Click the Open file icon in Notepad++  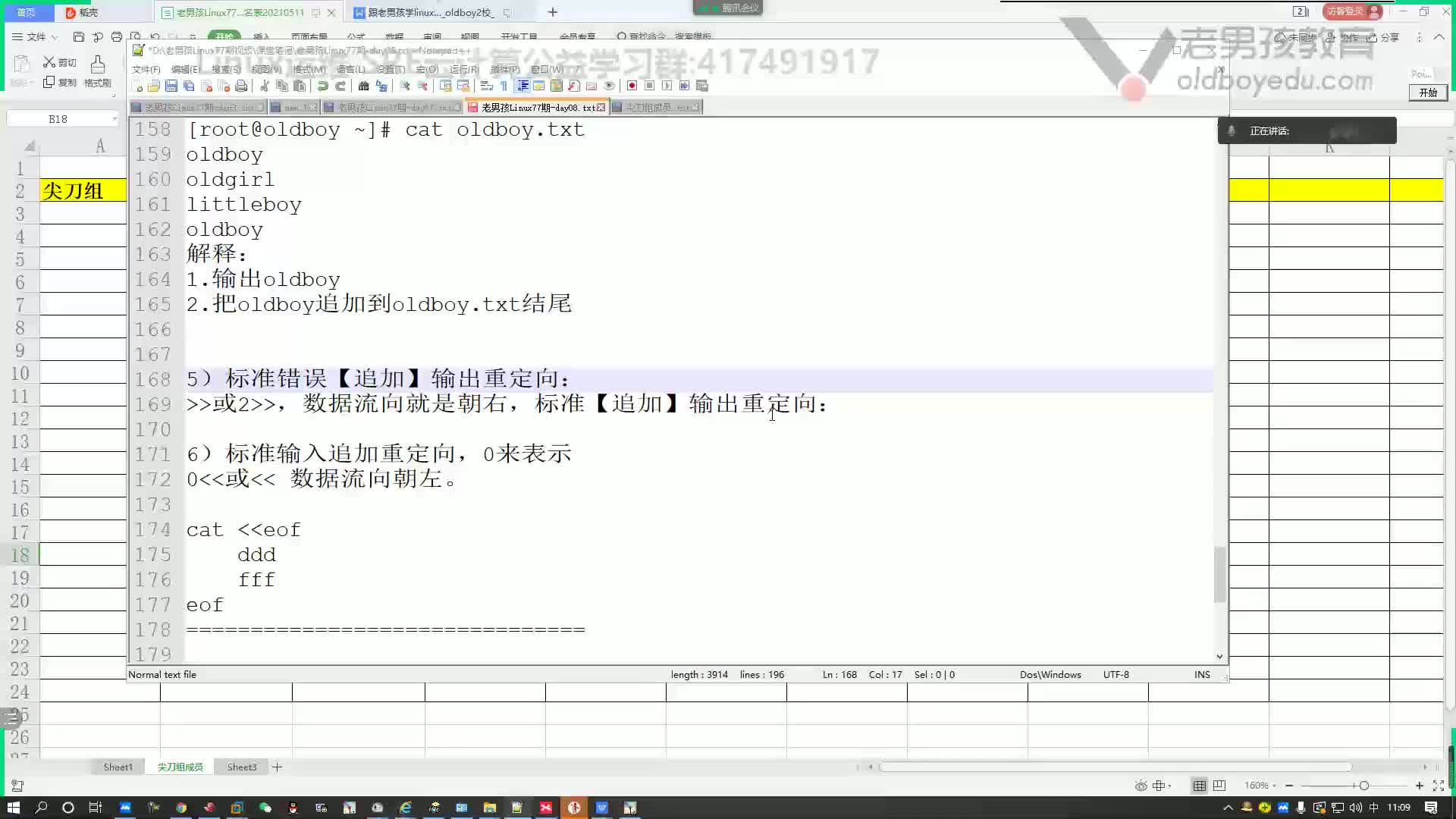click(x=153, y=86)
